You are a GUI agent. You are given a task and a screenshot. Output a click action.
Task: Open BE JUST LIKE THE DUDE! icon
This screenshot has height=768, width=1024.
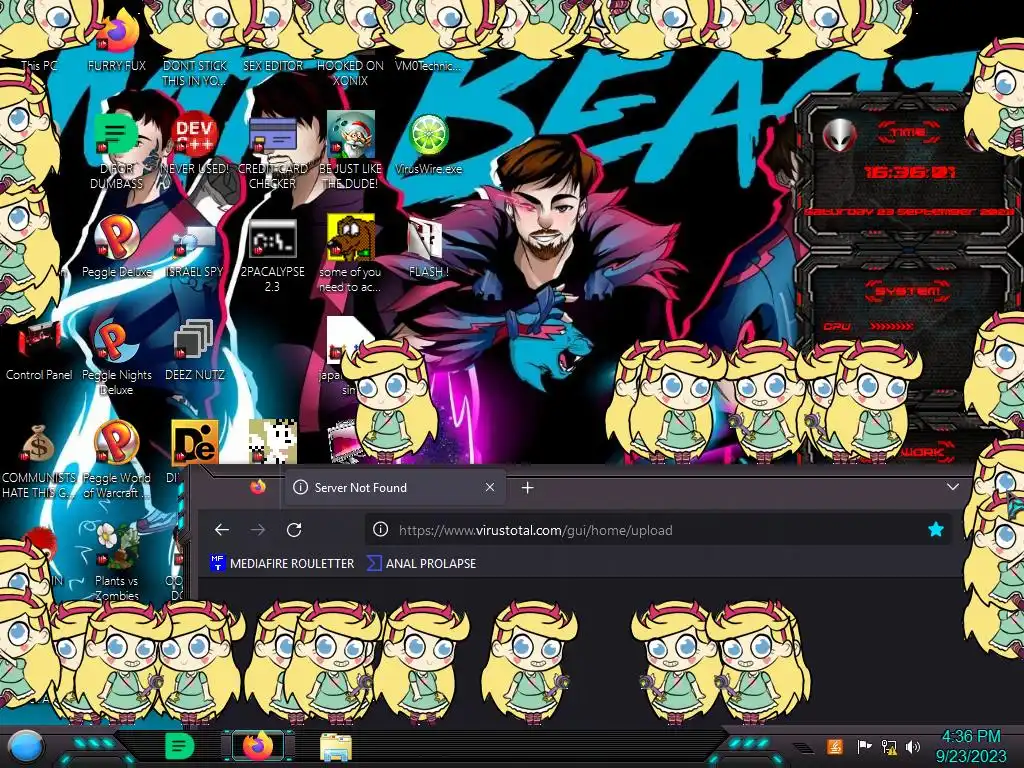click(x=350, y=135)
